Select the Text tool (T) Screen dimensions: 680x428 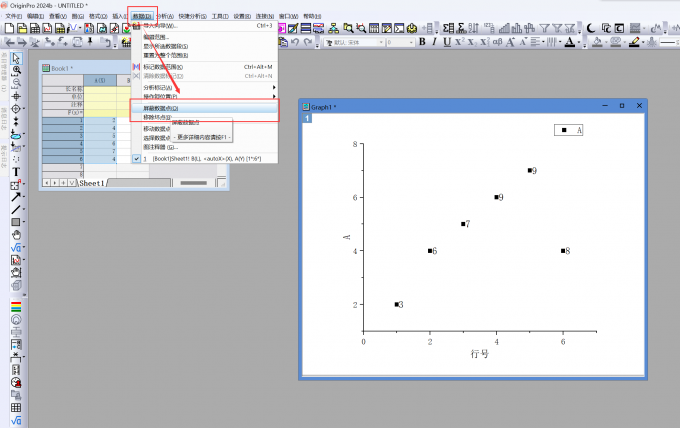pos(16,172)
